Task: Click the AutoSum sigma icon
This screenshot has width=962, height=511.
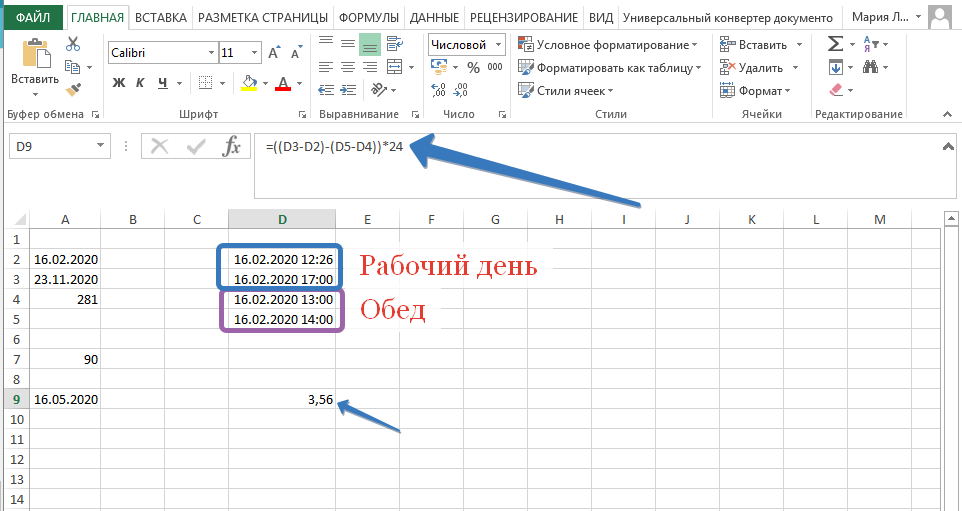Action: (835, 44)
